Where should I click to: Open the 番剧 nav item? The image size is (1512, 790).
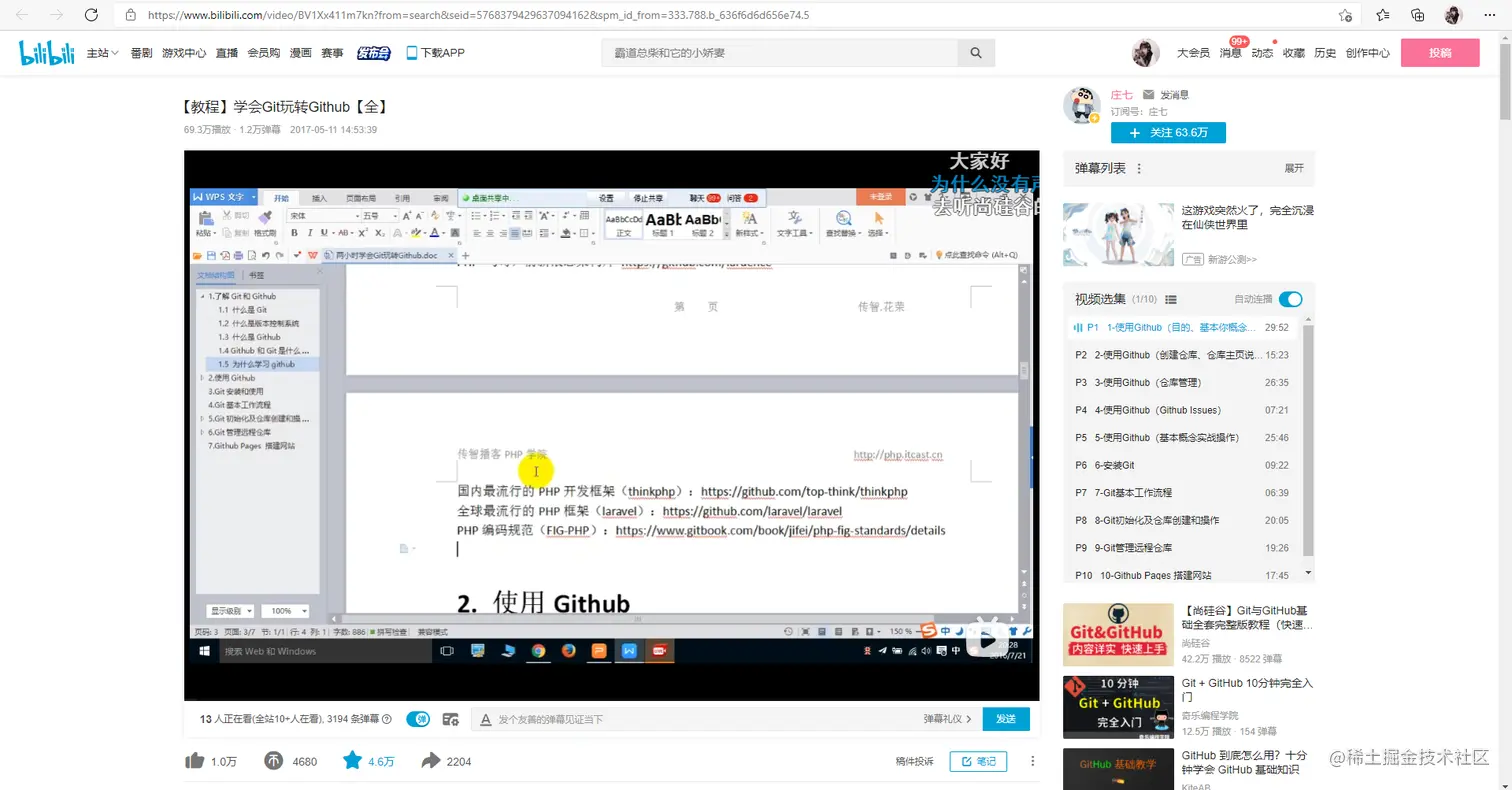pyautogui.click(x=141, y=53)
